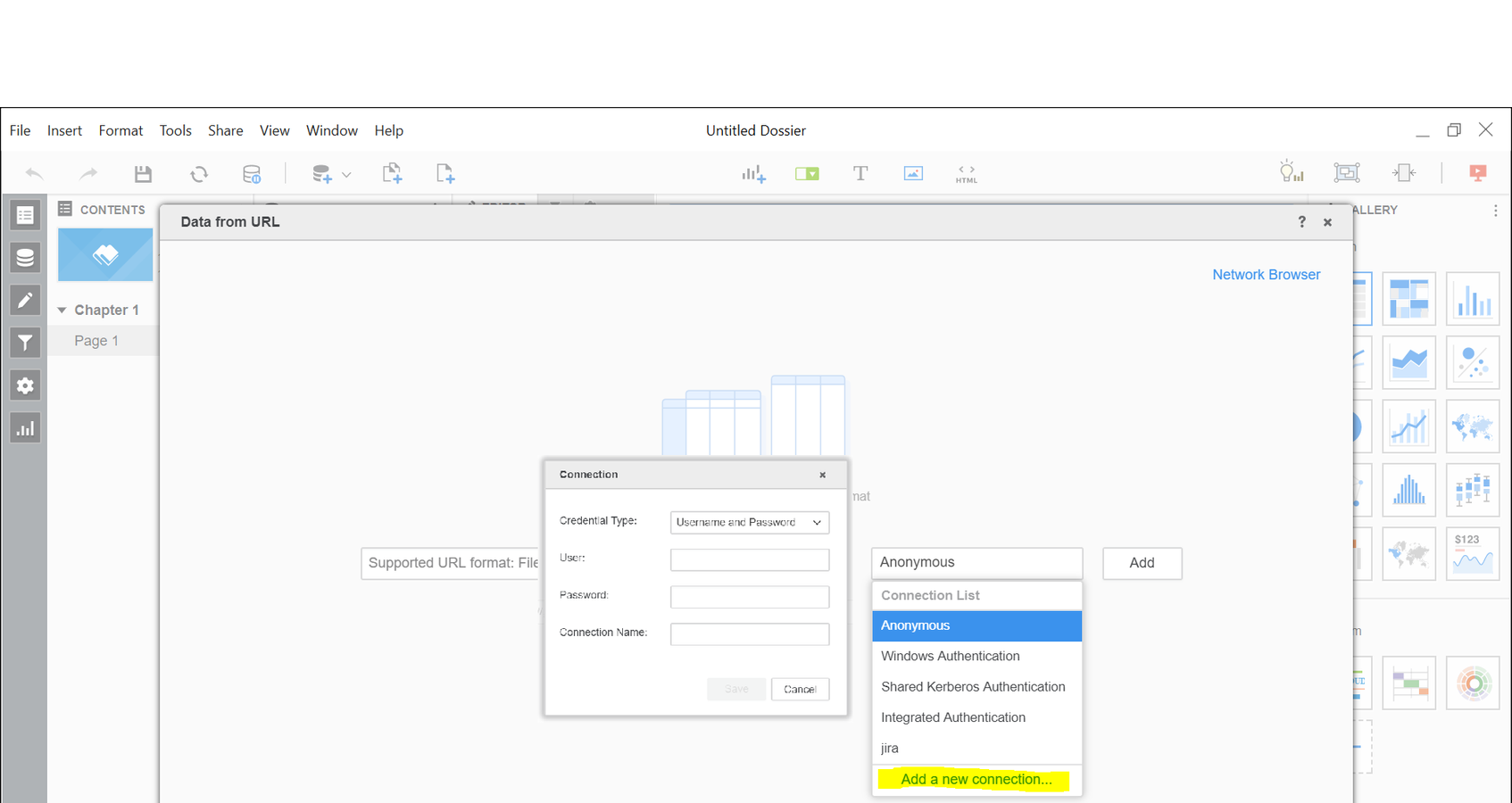
Task: Insert a text box with T icon
Action: [860, 173]
